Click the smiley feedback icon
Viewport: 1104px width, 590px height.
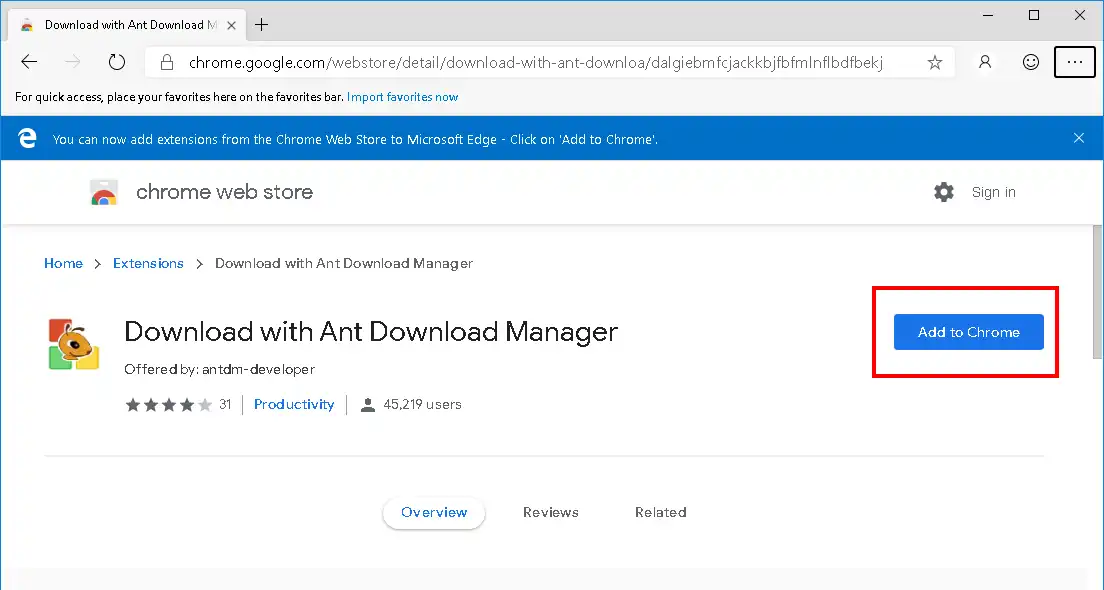tap(1031, 62)
